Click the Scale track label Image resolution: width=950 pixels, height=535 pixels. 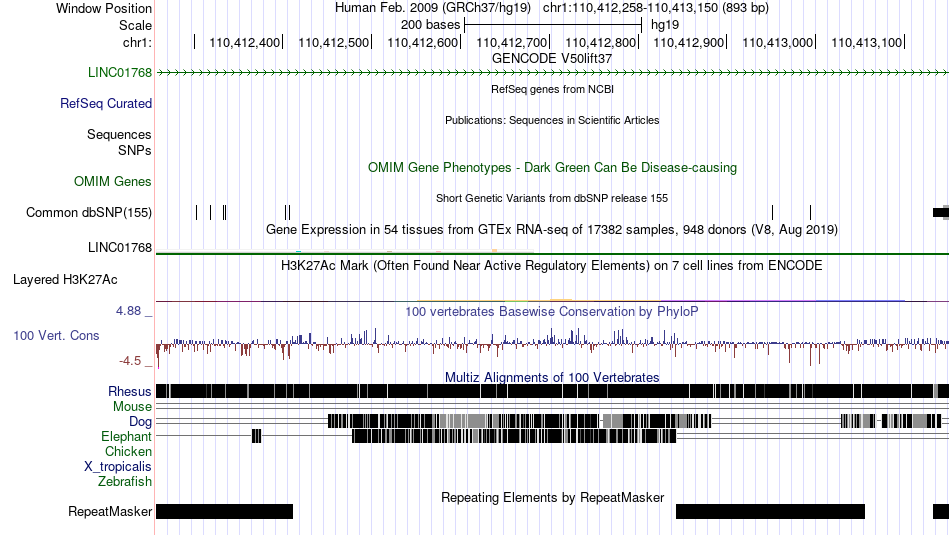135,25
